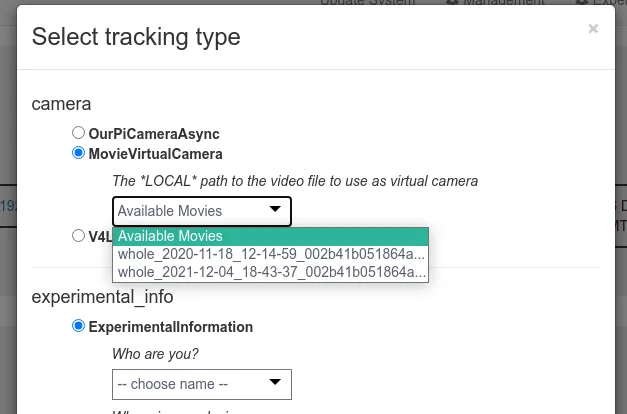This screenshot has height=414, width=627.
Task: Pick the whole_2020-11-18_12-14-59 movie option
Action: point(271,254)
